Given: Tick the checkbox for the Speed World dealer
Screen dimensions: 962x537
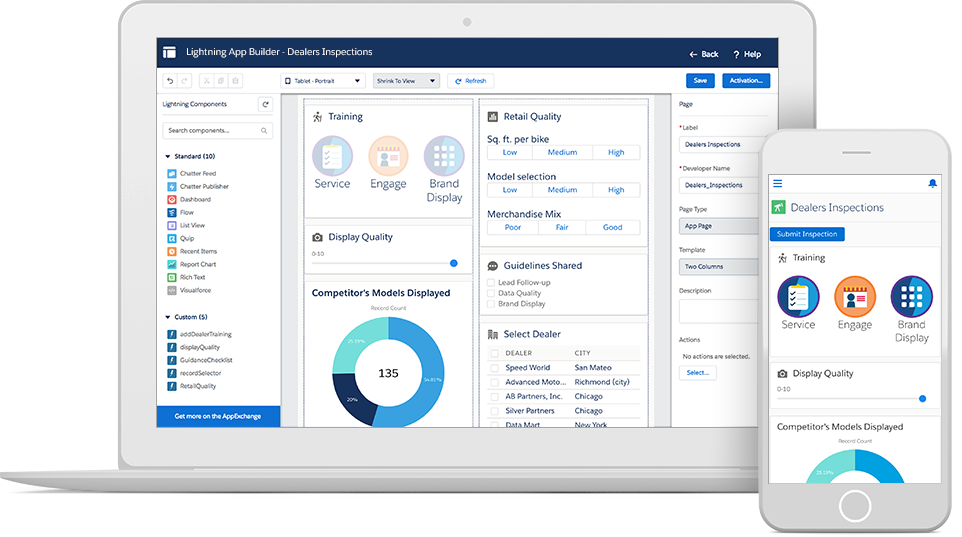Looking at the screenshot, I should coord(494,368).
